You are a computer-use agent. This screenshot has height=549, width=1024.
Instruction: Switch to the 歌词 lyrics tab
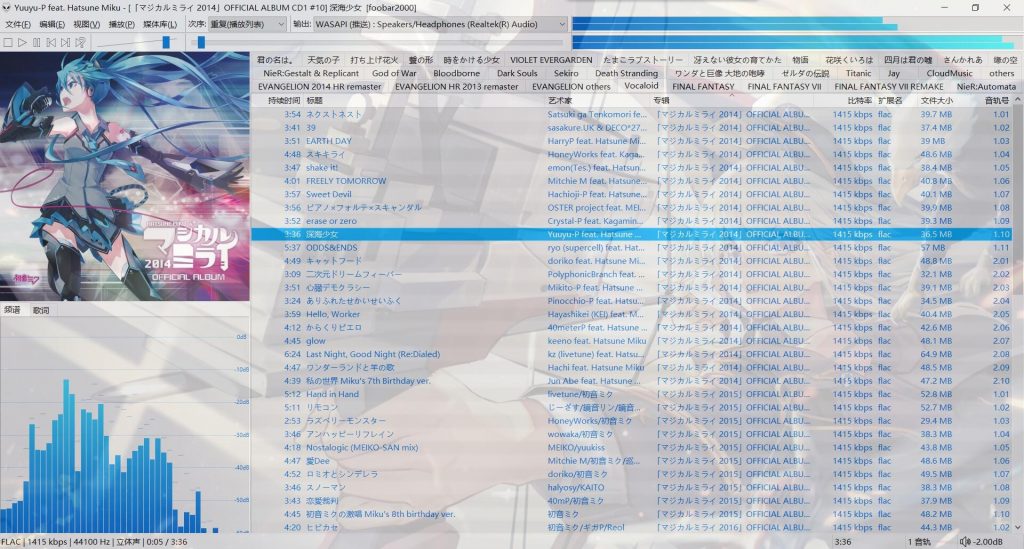[x=41, y=311]
